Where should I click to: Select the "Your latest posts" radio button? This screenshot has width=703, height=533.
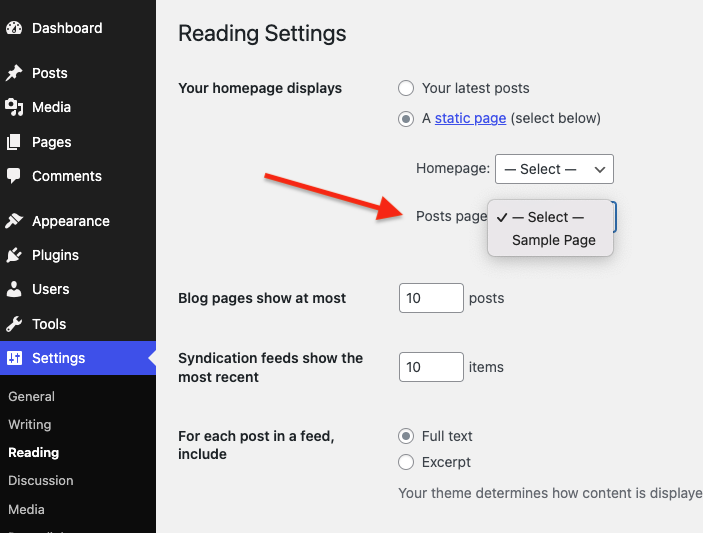[x=406, y=88]
